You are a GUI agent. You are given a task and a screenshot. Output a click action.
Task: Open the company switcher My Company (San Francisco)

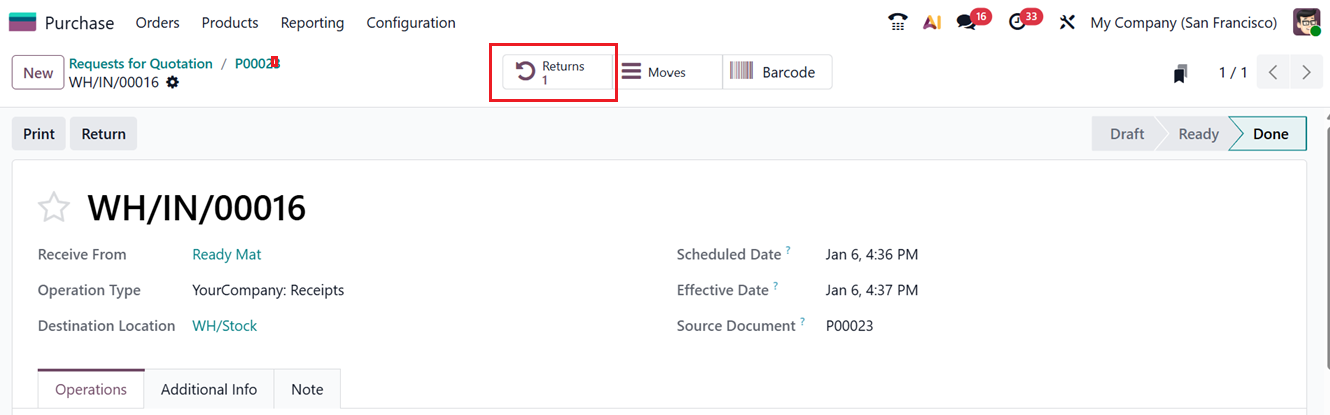click(1183, 22)
